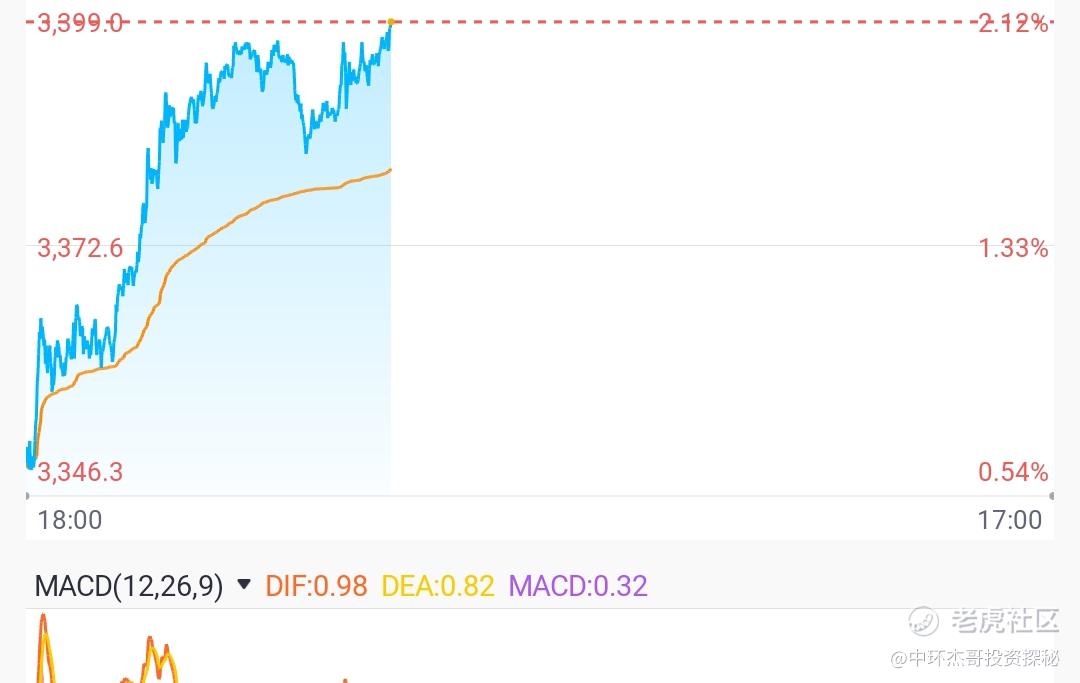1080x683 pixels.
Task: Click the Tiger community logo icon
Action: [923, 621]
